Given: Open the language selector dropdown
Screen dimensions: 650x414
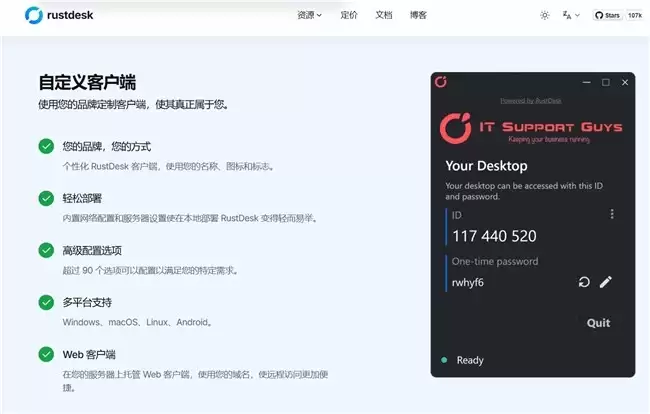Looking at the screenshot, I should [x=569, y=15].
